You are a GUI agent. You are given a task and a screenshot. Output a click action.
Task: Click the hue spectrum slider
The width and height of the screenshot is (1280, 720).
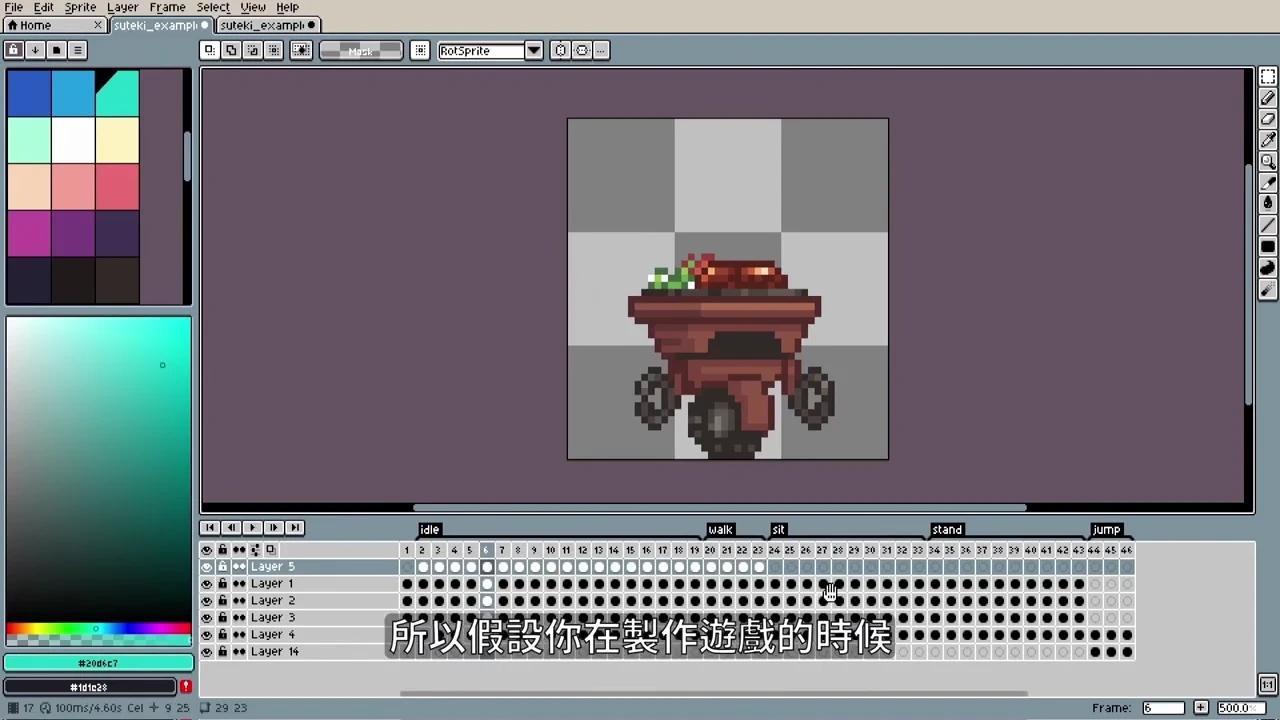click(98, 629)
